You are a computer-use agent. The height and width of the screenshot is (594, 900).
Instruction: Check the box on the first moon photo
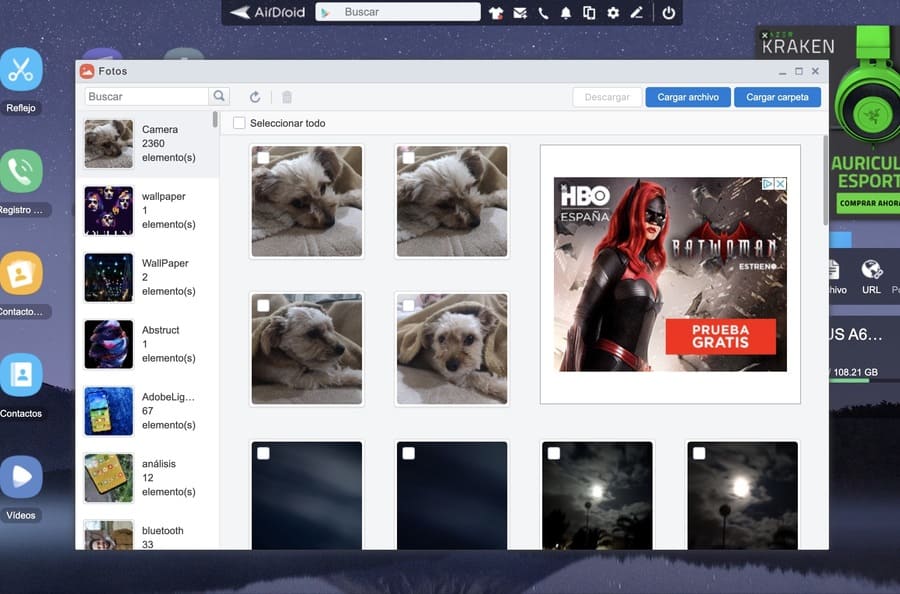(x=554, y=454)
